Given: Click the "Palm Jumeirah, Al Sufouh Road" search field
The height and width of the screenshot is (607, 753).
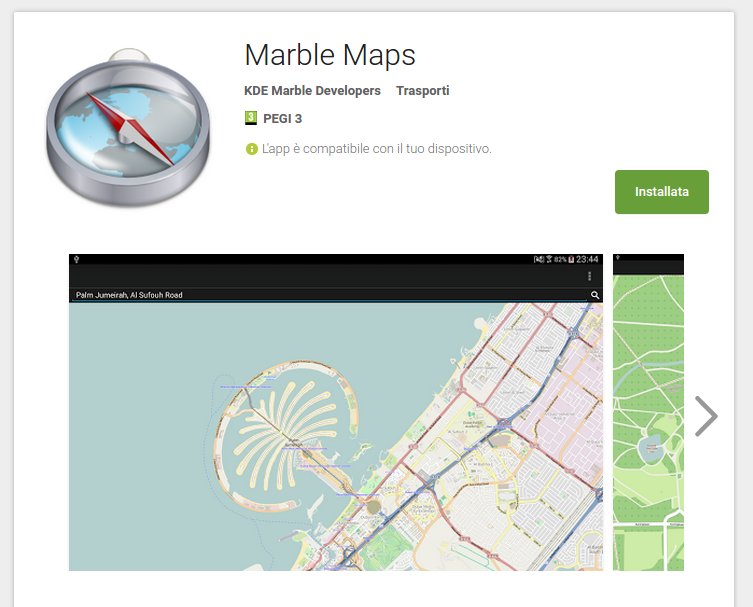Looking at the screenshot, I should [x=329, y=295].
